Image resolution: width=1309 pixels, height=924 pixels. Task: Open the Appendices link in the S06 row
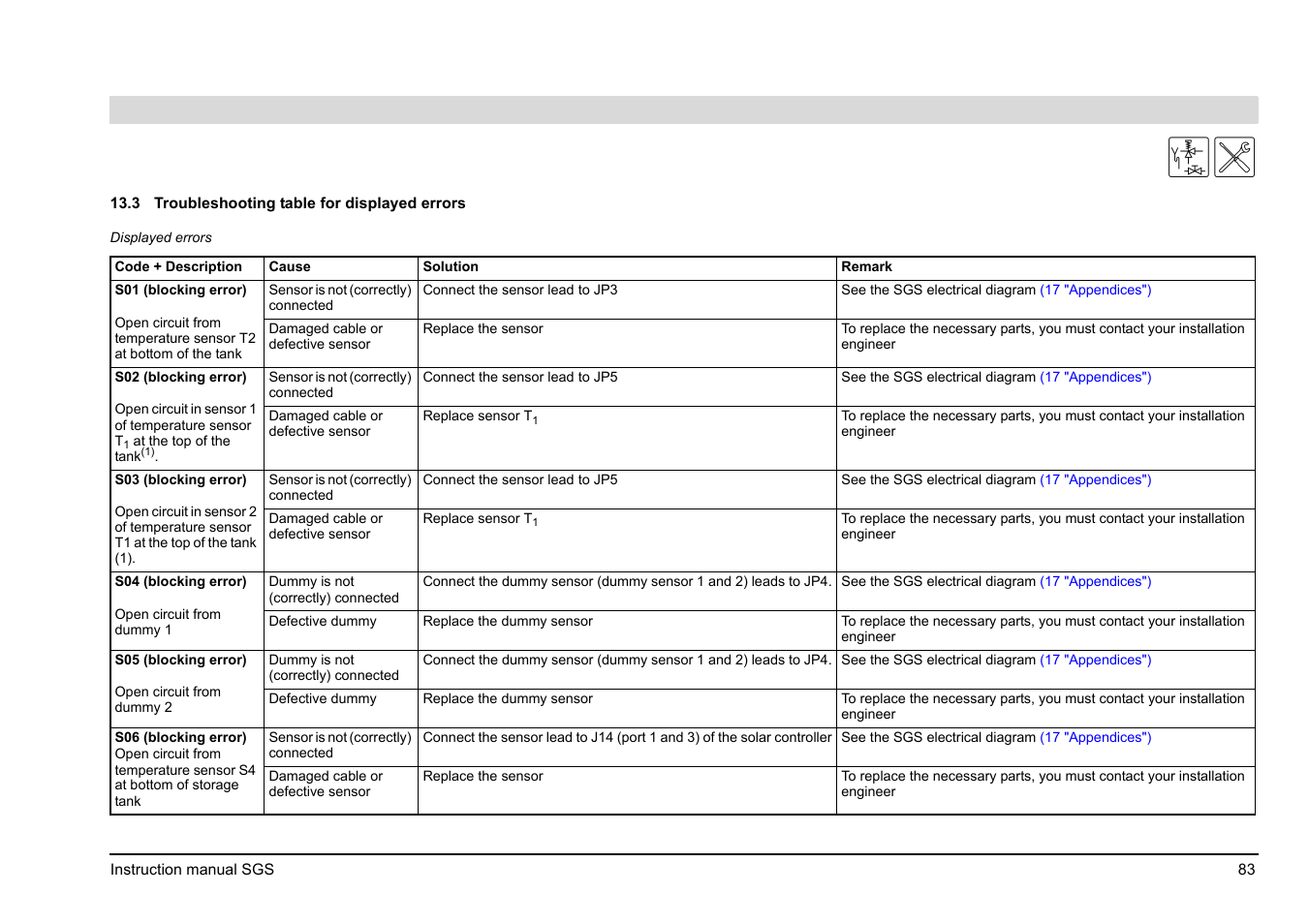point(1096,737)
